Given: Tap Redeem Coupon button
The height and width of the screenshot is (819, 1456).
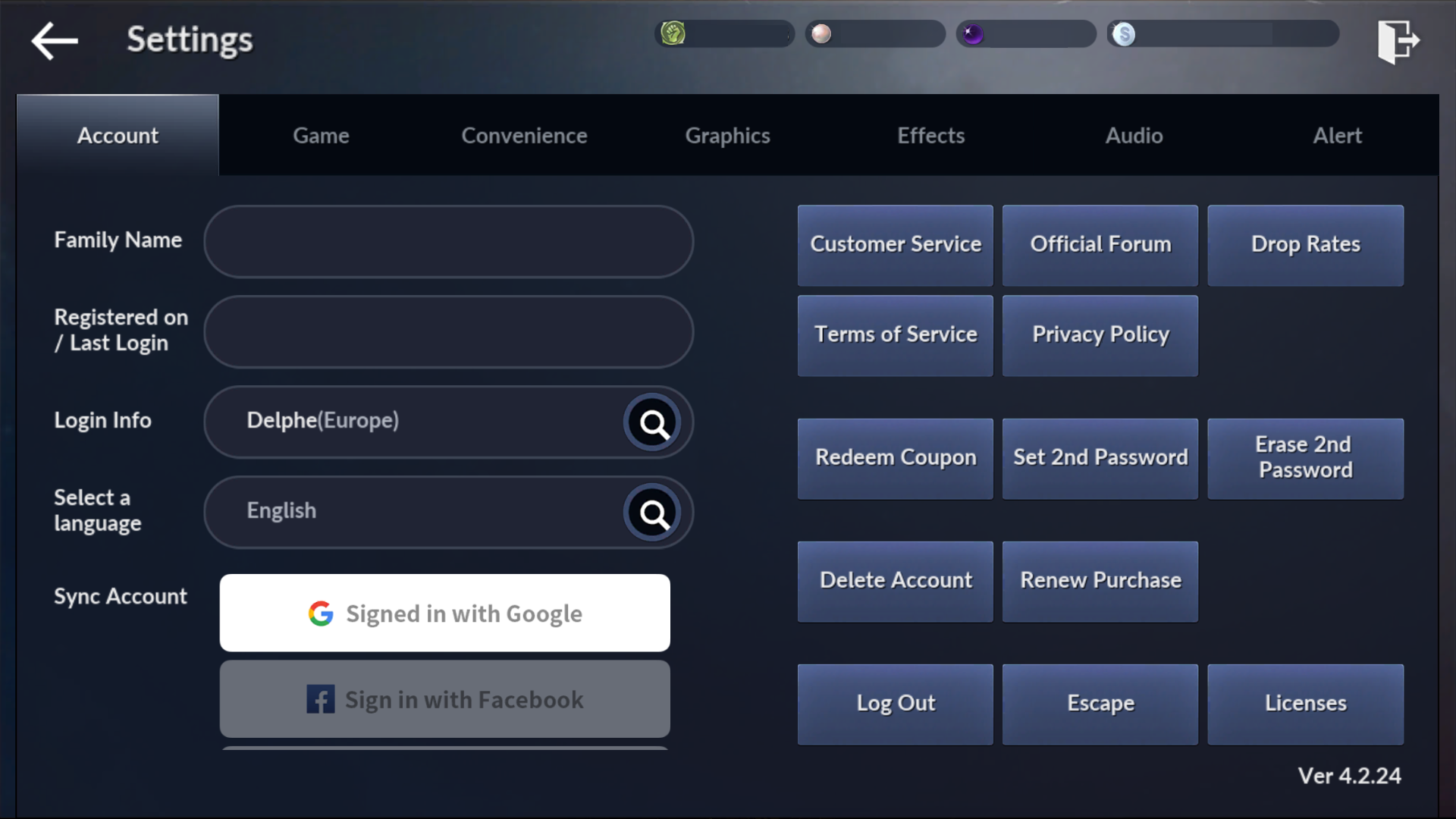Looking at the screenshot, I should point(895,458).
